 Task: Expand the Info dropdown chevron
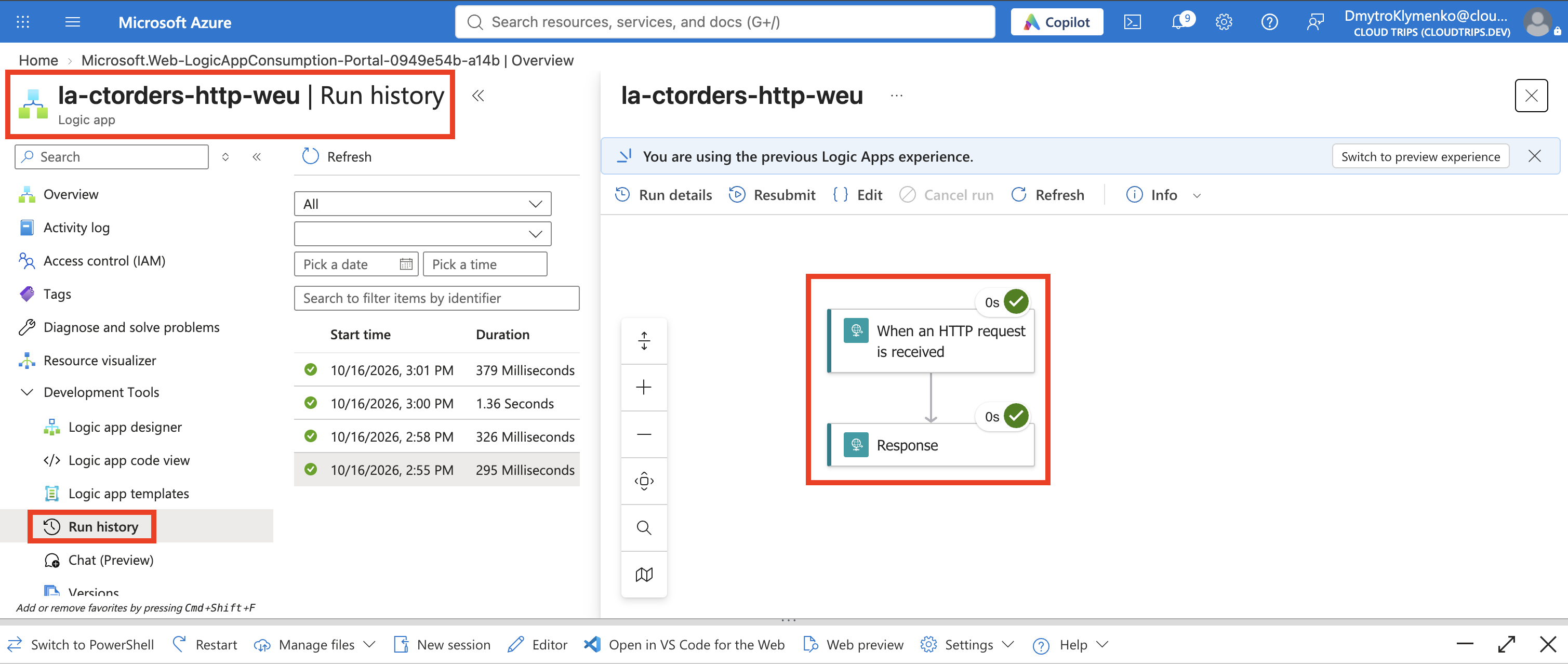[x=1197, y=195]
